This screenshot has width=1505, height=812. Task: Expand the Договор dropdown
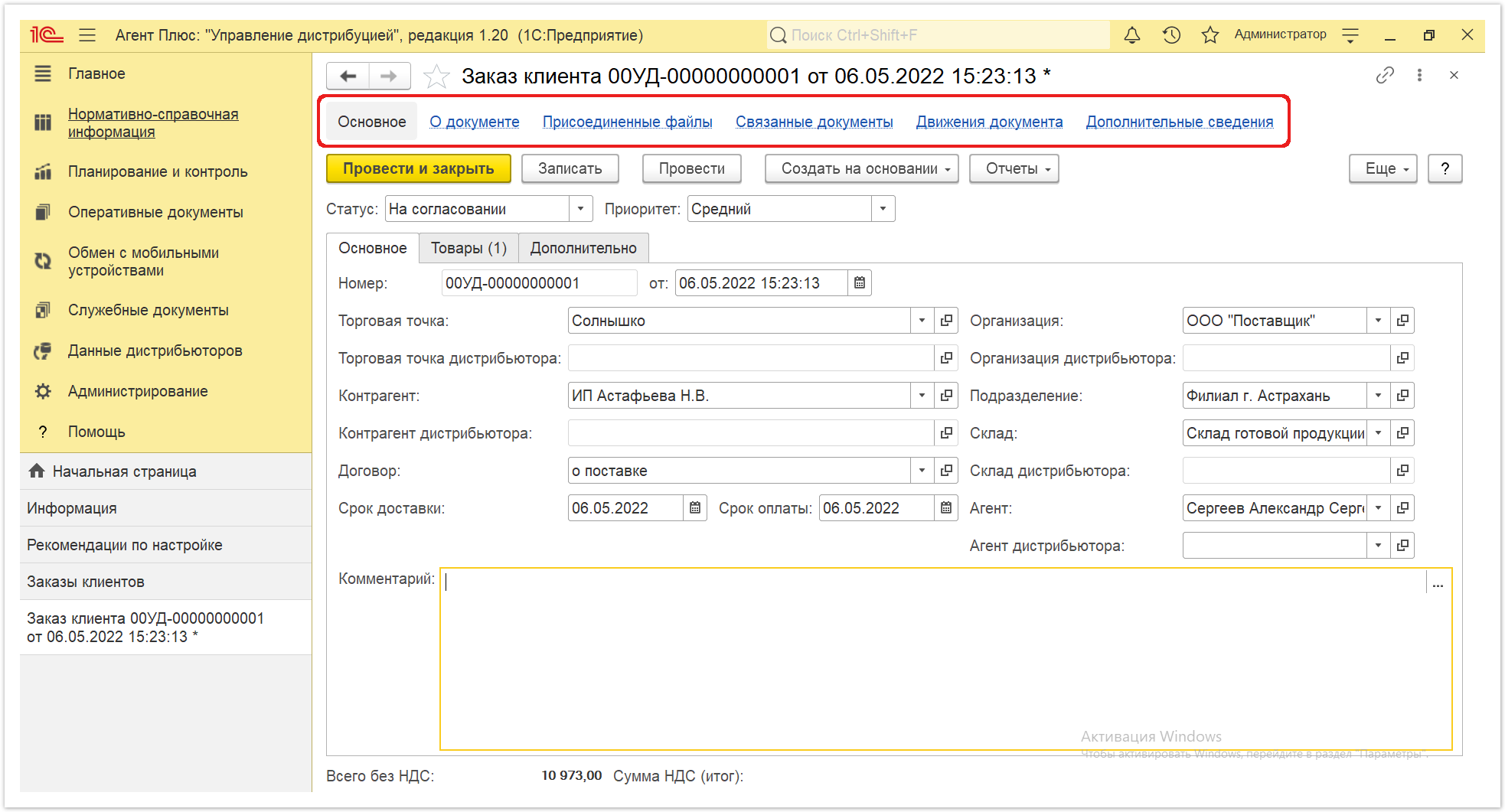point(922,471)
